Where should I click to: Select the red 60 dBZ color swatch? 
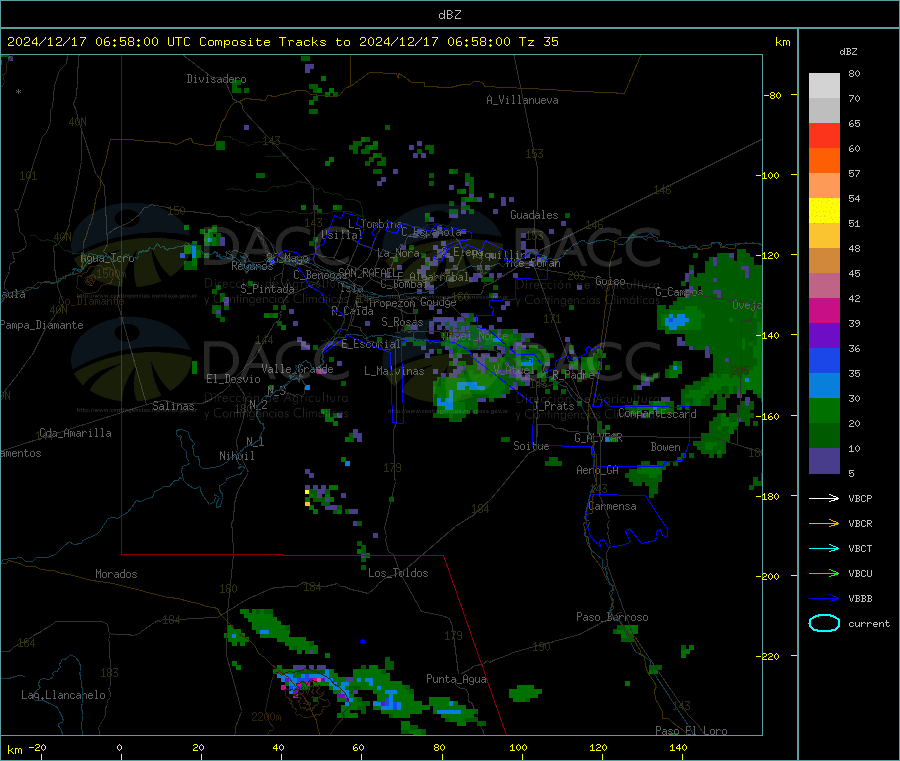pyautogui.click(x=824, y=135)
